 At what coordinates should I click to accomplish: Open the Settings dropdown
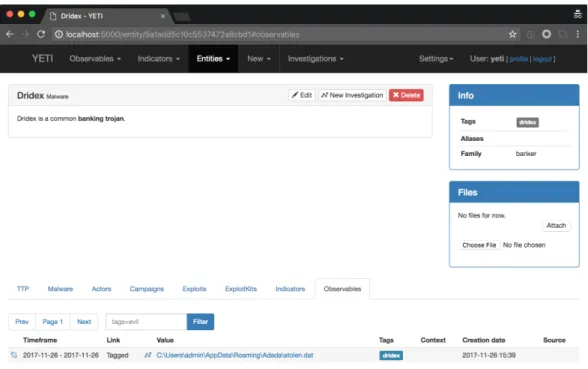[436, 58]
